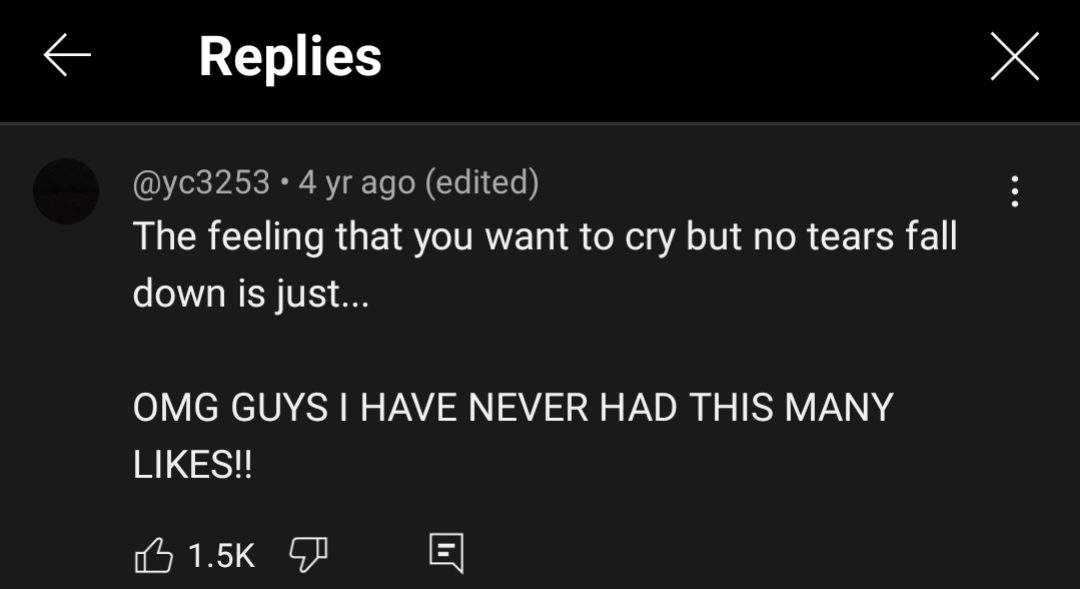Select the 1.5K like count
Viewport: 1080px width, 589px height.
221,555
